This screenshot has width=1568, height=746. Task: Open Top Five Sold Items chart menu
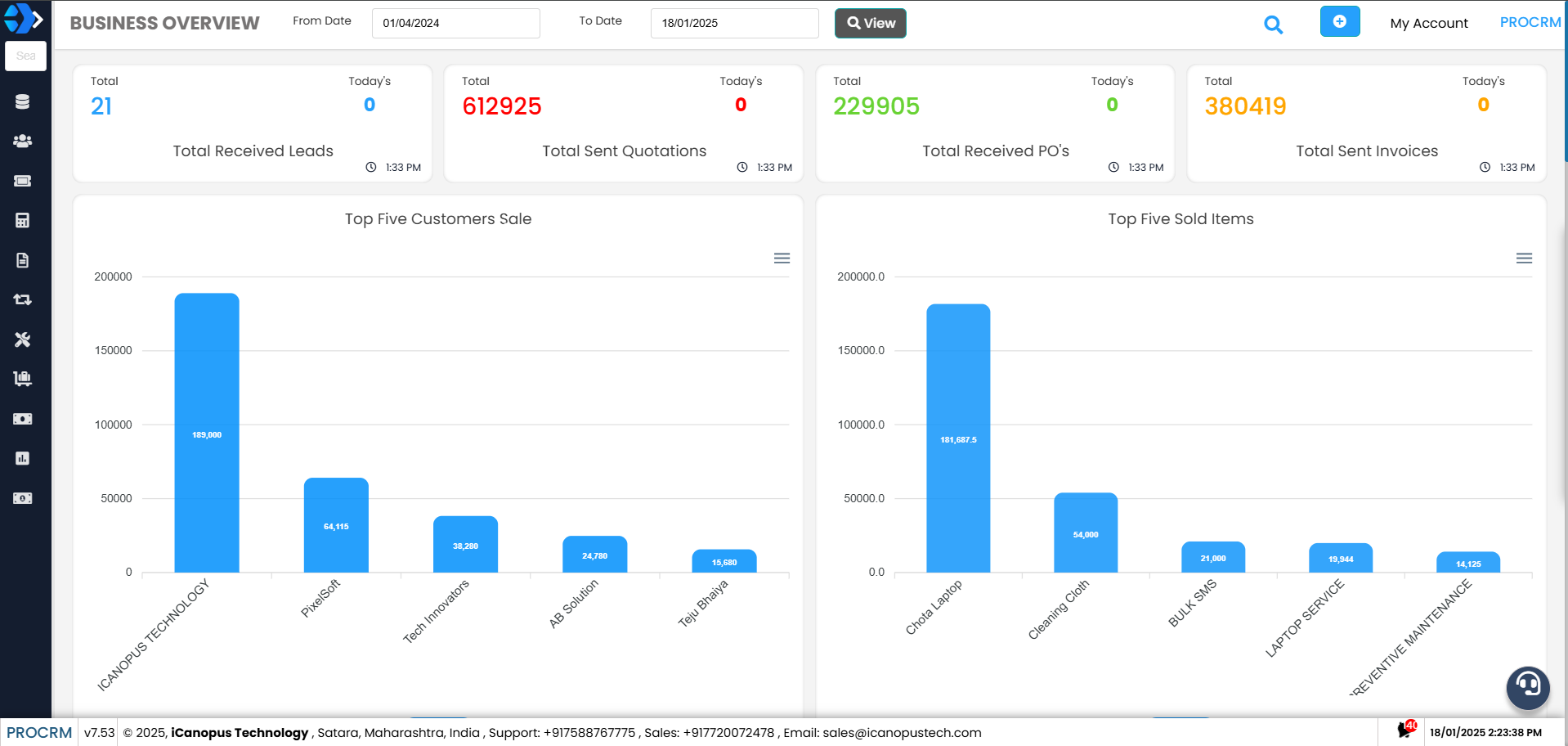[1524, 258]
